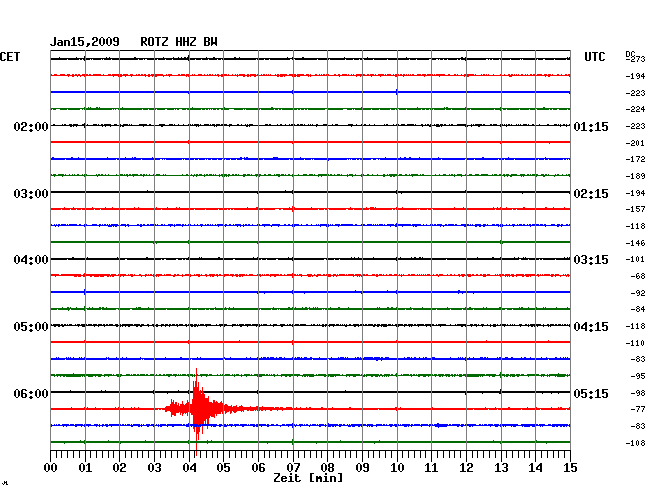
Task: Select the station label ROTZ HHZ BW
Action: [179, 42]
